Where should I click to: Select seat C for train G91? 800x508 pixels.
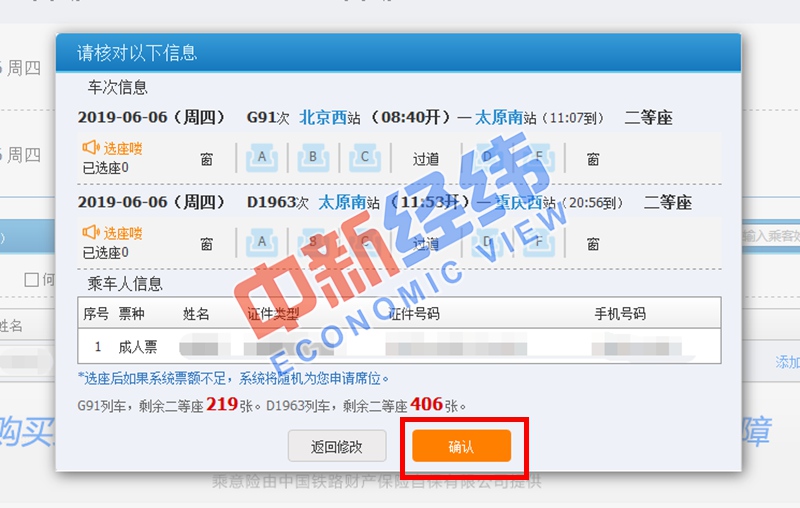pyautogui.click(x=365, y=158)
